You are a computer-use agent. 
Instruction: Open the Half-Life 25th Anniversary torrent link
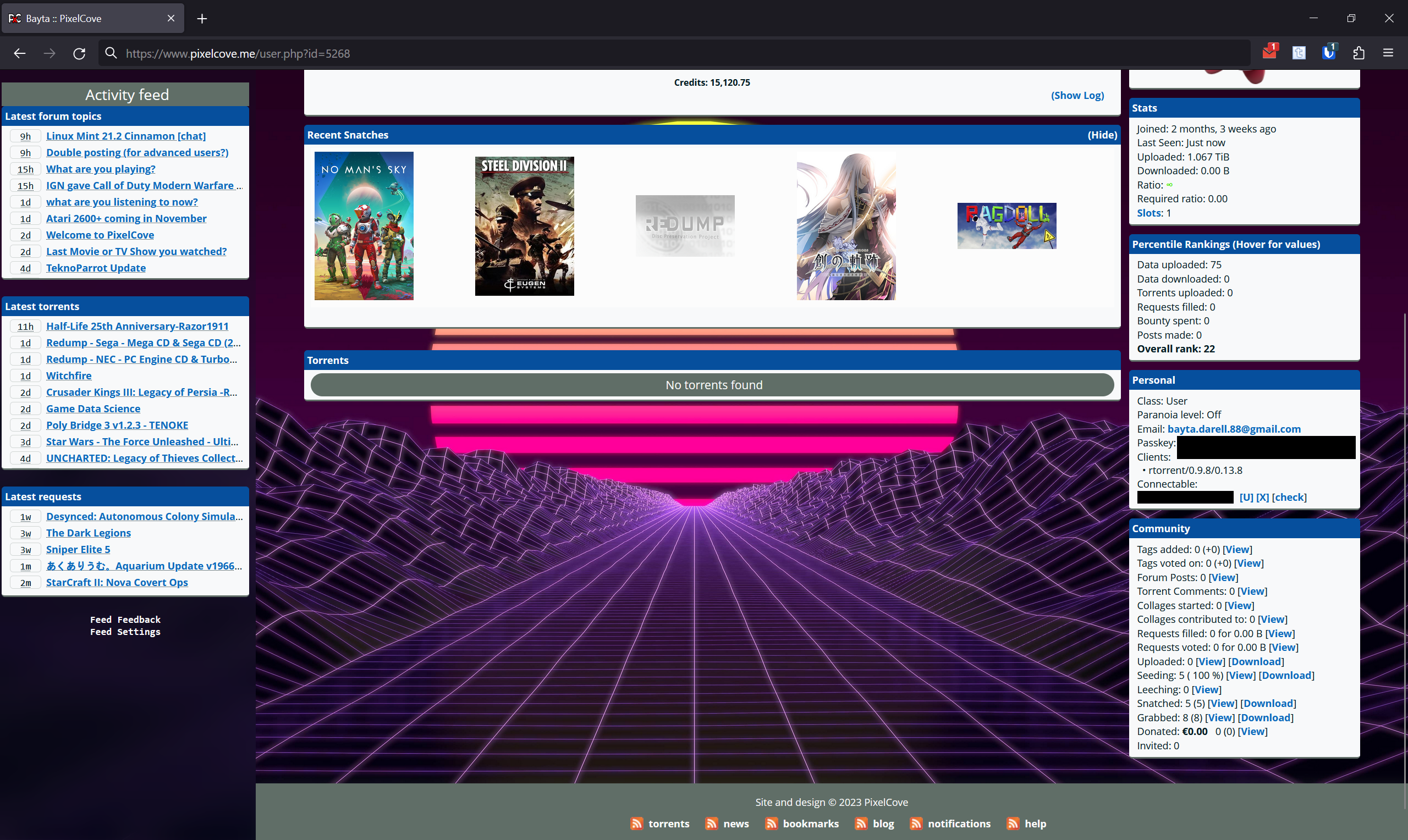click(x=137, y=326)
